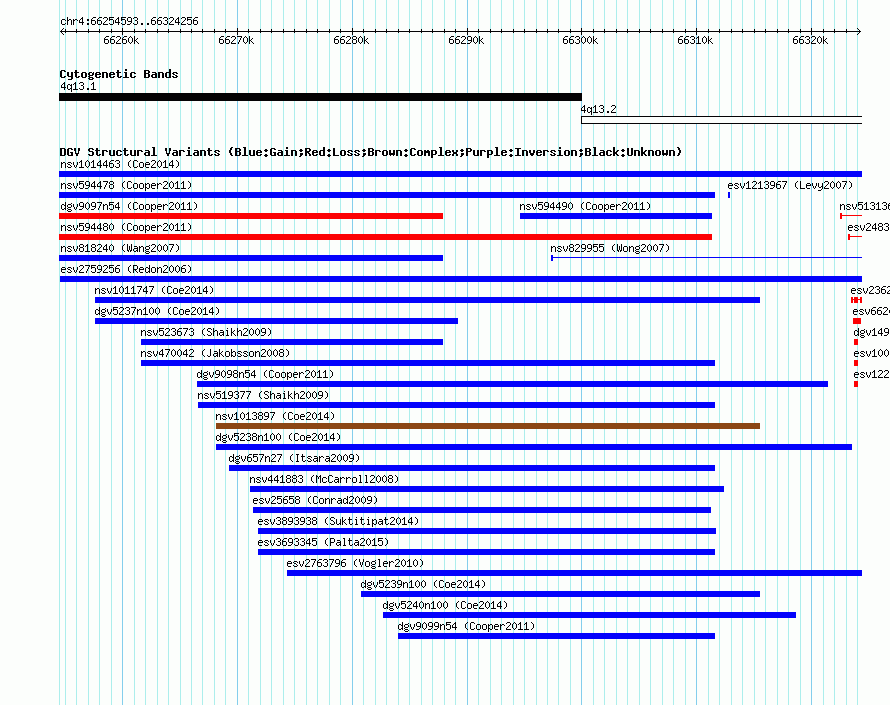Image resolution: width=890 pixels, height=705 pixels.
Task: Click the 66310k ruler tick label
Action: [x=695, y=40]
